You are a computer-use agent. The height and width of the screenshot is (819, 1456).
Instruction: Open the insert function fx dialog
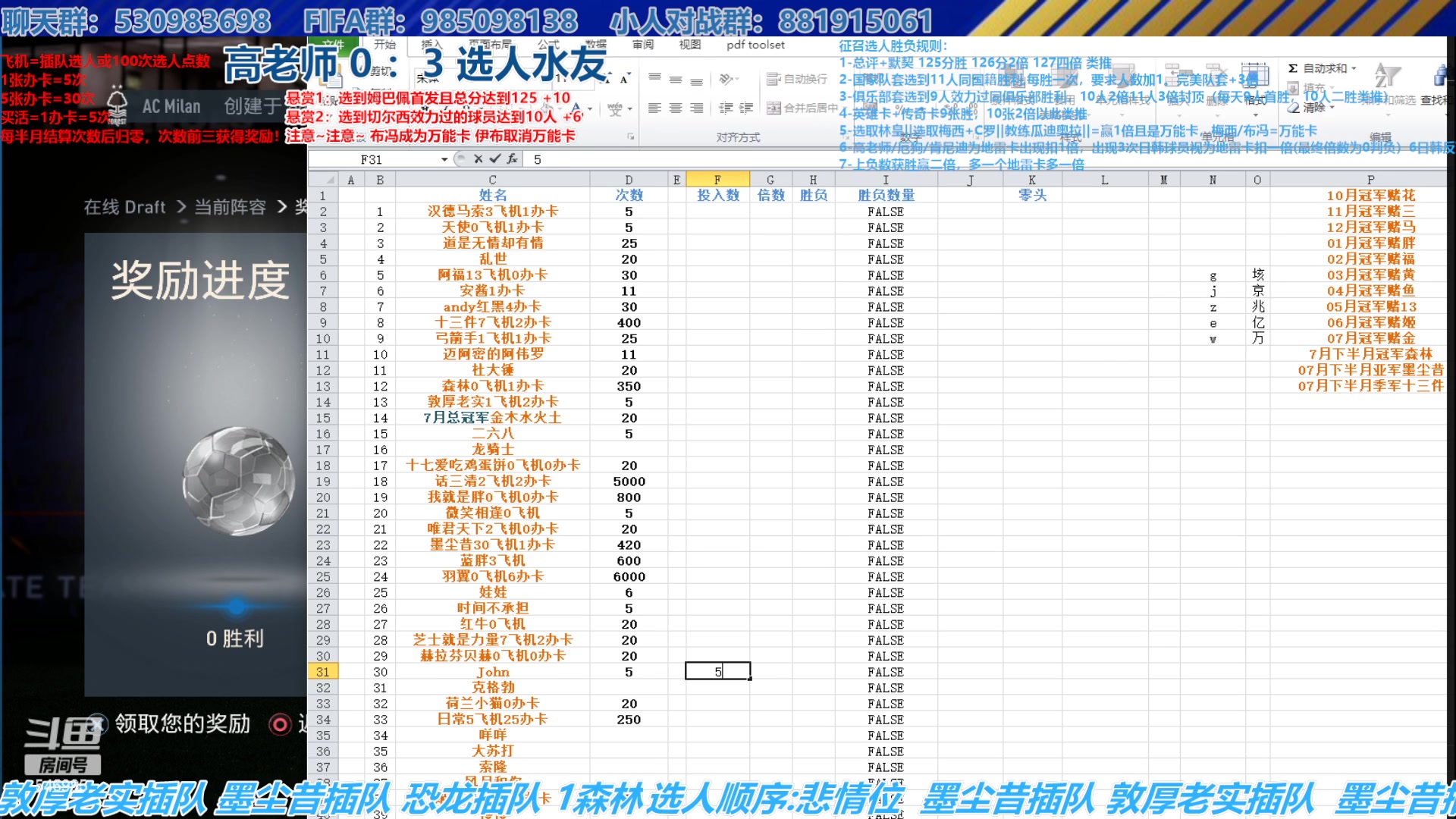tap(512, 159)
